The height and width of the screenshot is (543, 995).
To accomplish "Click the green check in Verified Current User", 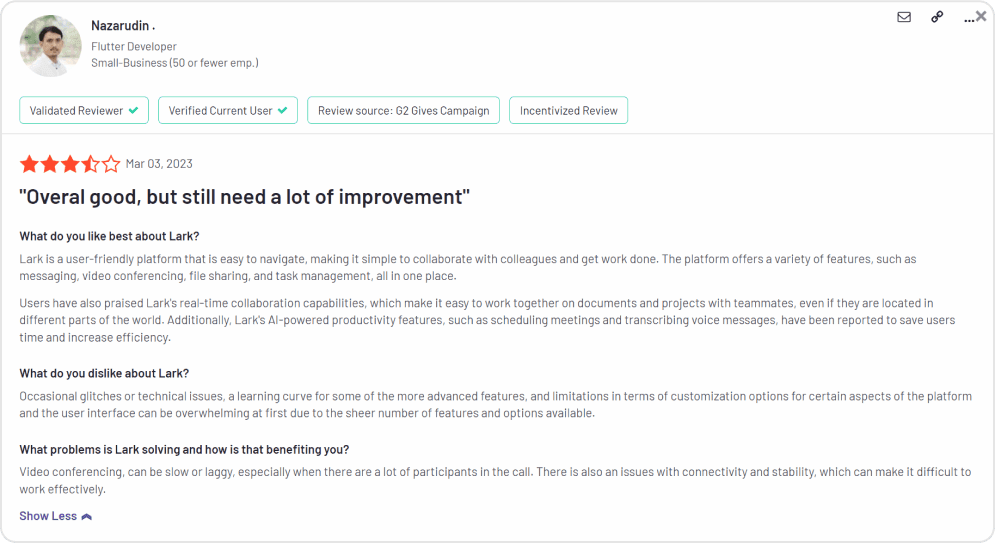I will tap(282, 110).
